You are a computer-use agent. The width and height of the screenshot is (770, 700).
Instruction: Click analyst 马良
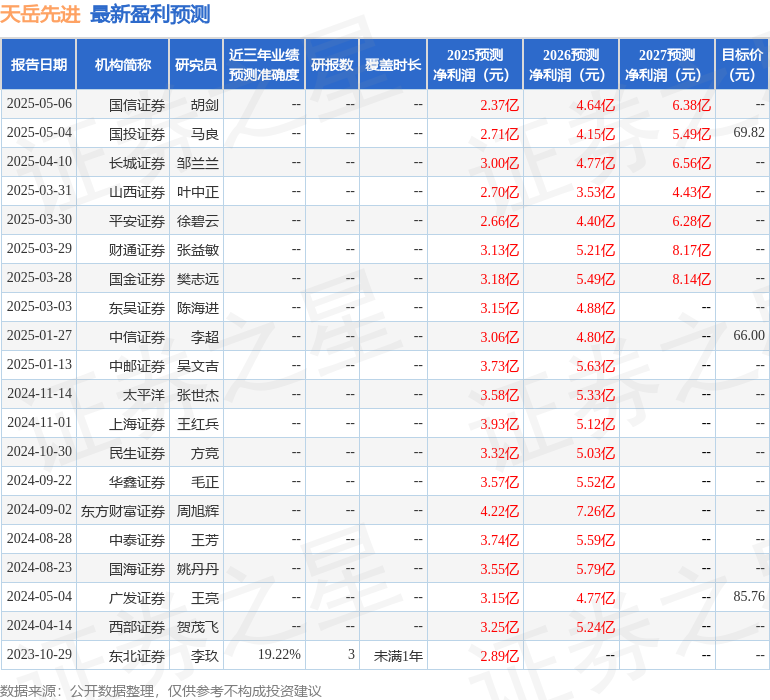tap(204, 134)
